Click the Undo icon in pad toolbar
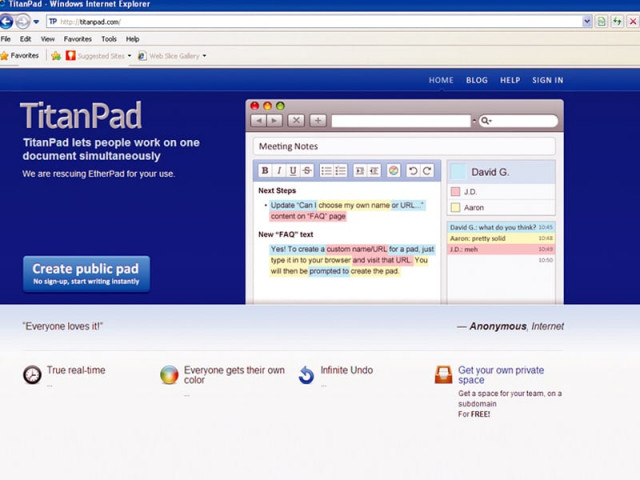The image size is (640, 480). [x=413, y=171]
